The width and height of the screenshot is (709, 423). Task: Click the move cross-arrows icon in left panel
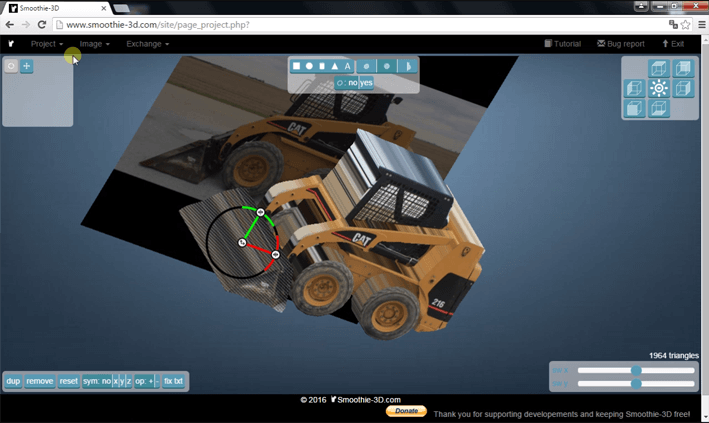point(27,66)
